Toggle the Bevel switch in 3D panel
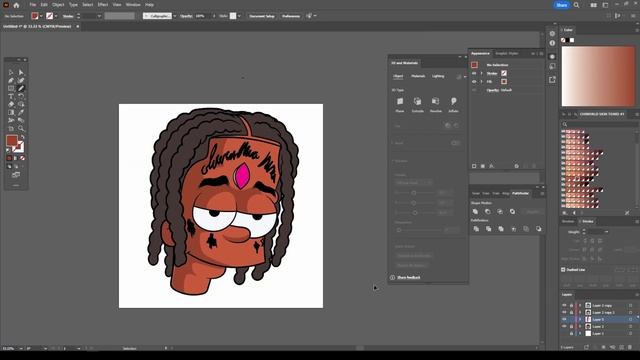This screenshot has width=640, height=360. [455, 143]
